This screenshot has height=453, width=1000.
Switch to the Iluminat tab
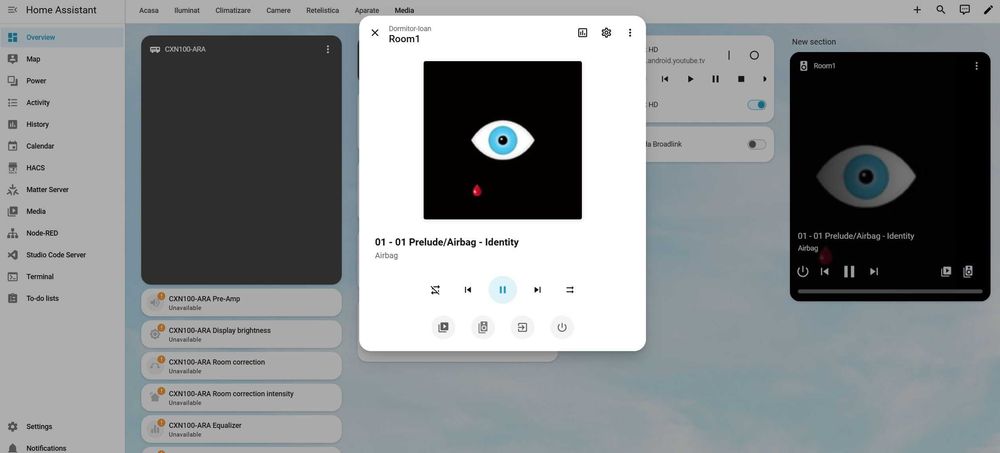pyautogui.click(x=187, y=11)
